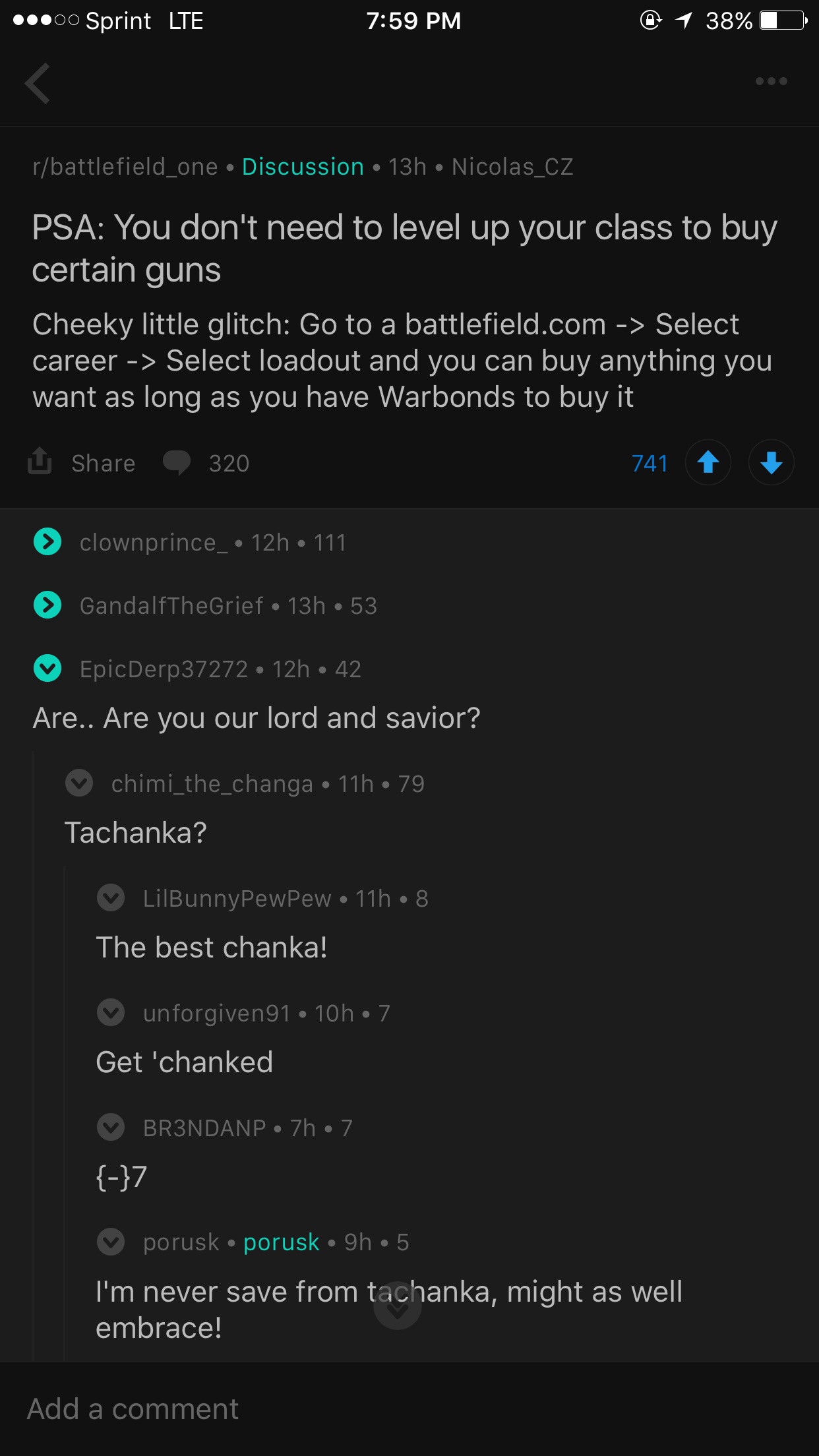Open the three-dot overflow menu
Image resolution: width=819 pixels, height=1456 pixels.
pos(771,82)
